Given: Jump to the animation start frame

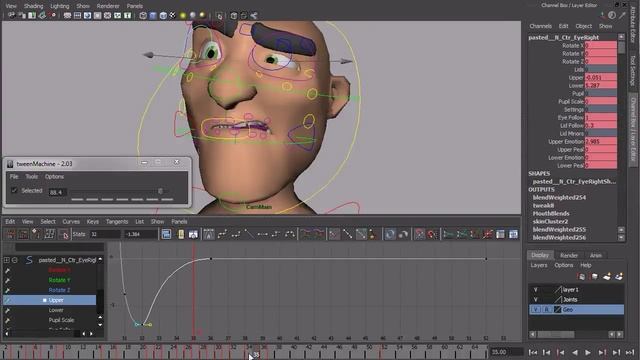Looking at the screenshot, I should point(533,352).
